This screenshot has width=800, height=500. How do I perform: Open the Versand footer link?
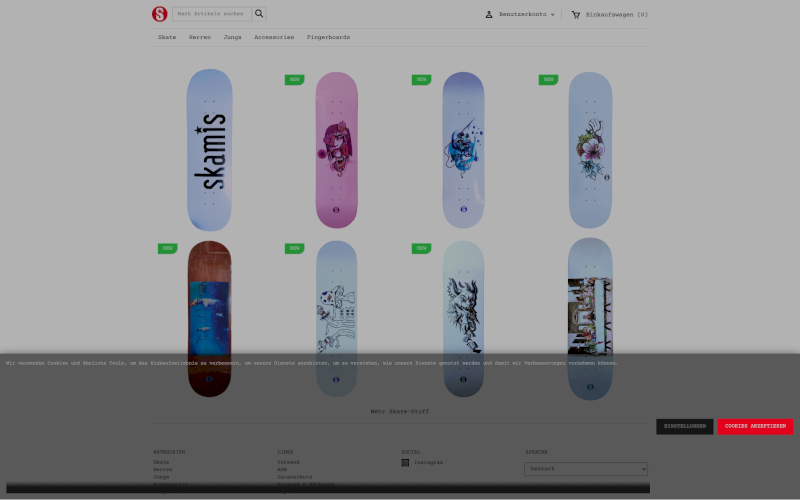(288, 462)
